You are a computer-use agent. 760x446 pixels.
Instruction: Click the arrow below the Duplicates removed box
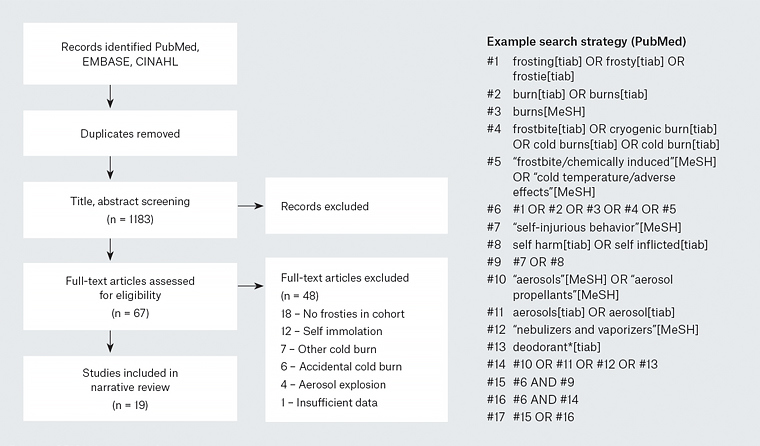pos(109,169)
